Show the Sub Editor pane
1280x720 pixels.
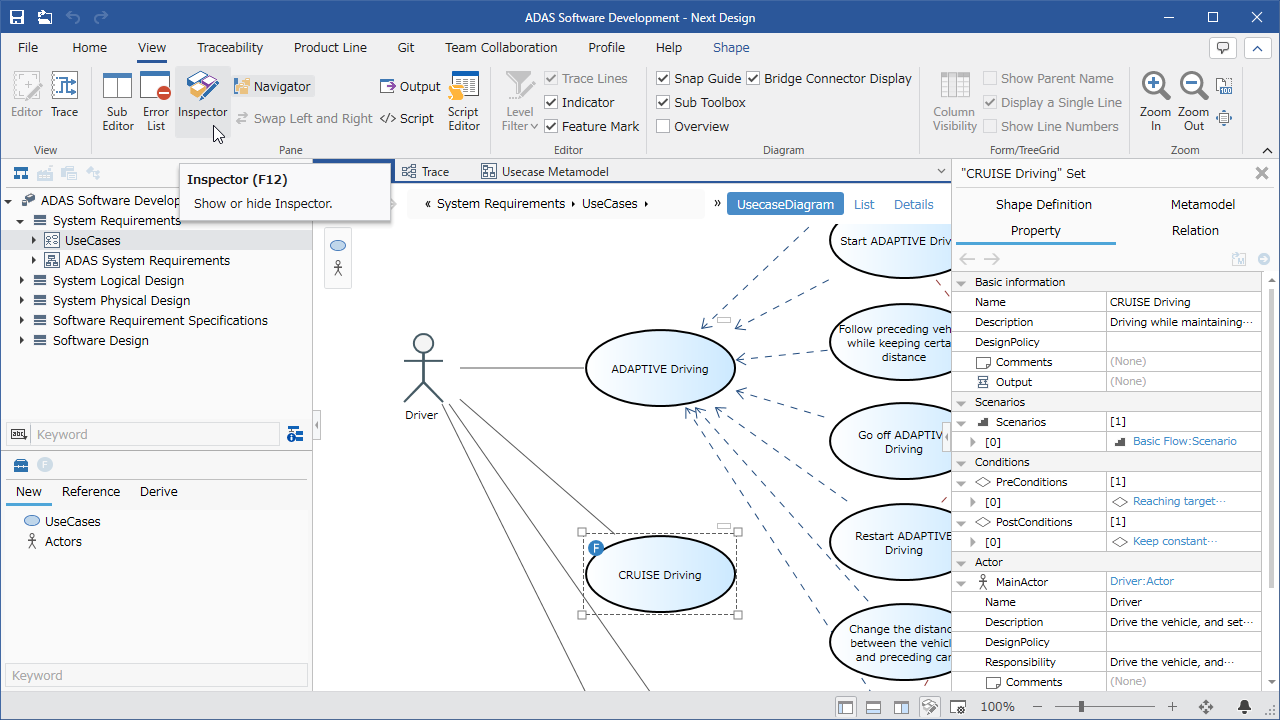[x=118, y=101]
